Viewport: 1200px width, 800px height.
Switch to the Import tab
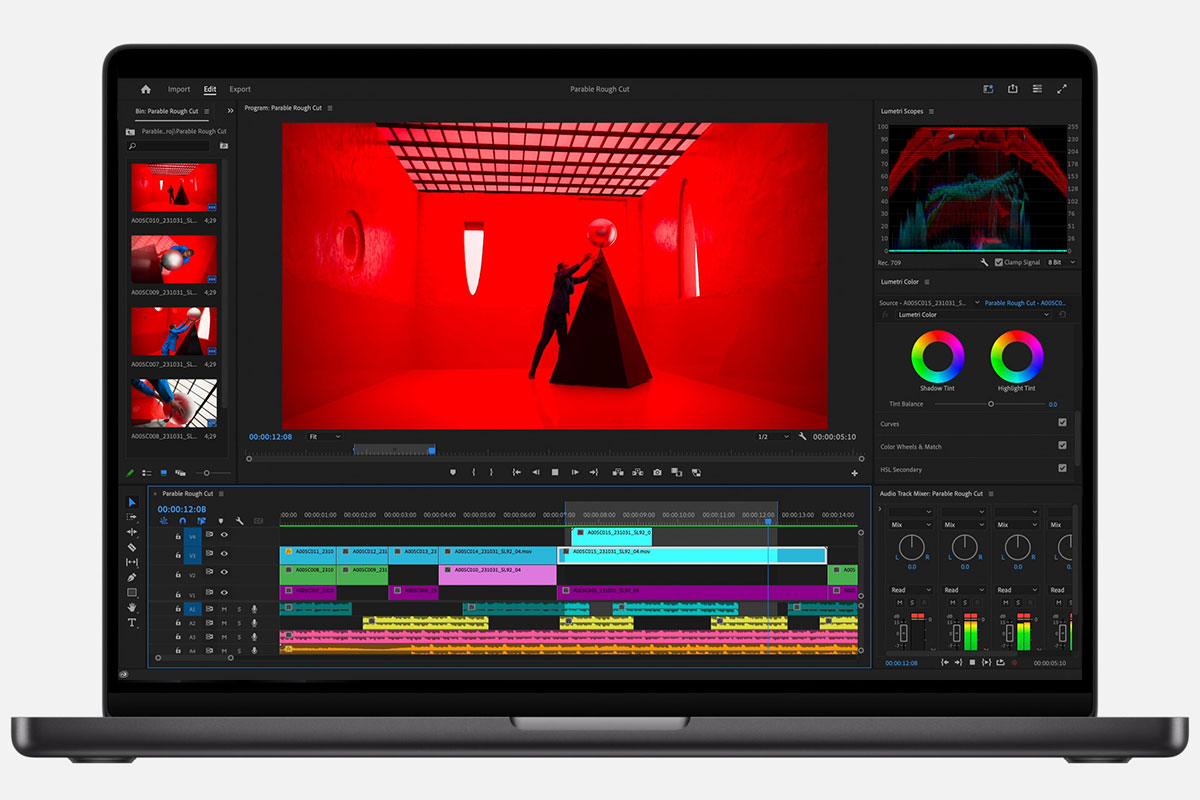(x=179, y=89)
